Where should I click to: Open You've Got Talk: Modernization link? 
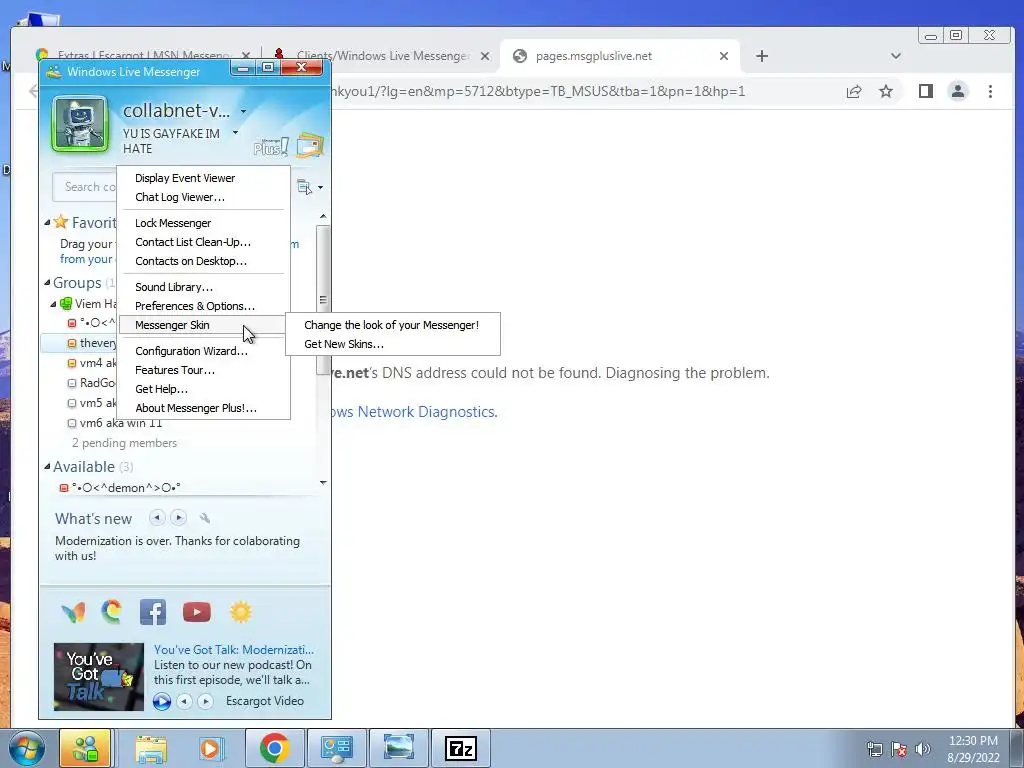tap(234, 650)
